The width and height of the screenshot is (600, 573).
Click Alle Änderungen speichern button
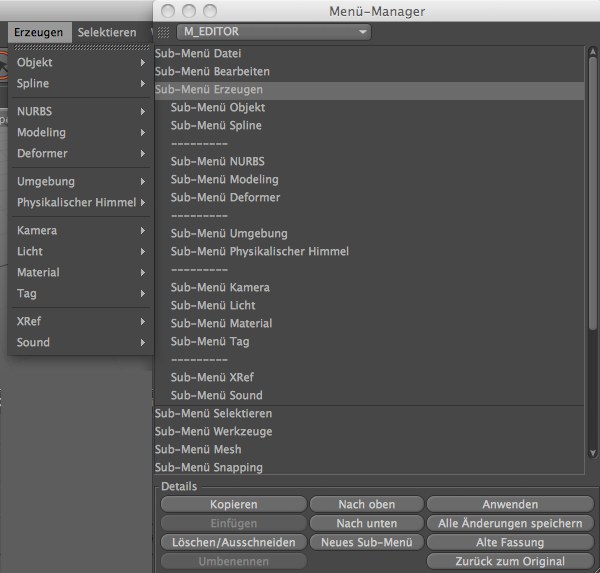tap(510, 524)
